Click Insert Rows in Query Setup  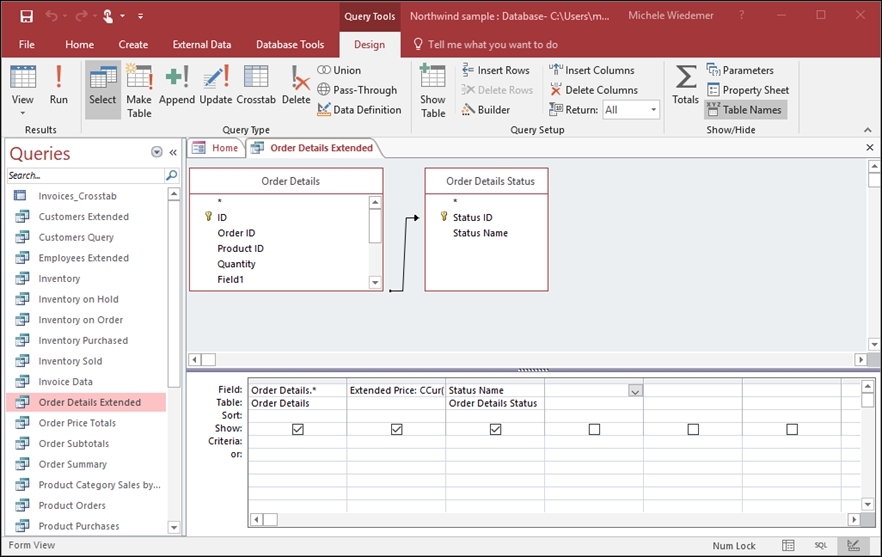tap(496, 70)
